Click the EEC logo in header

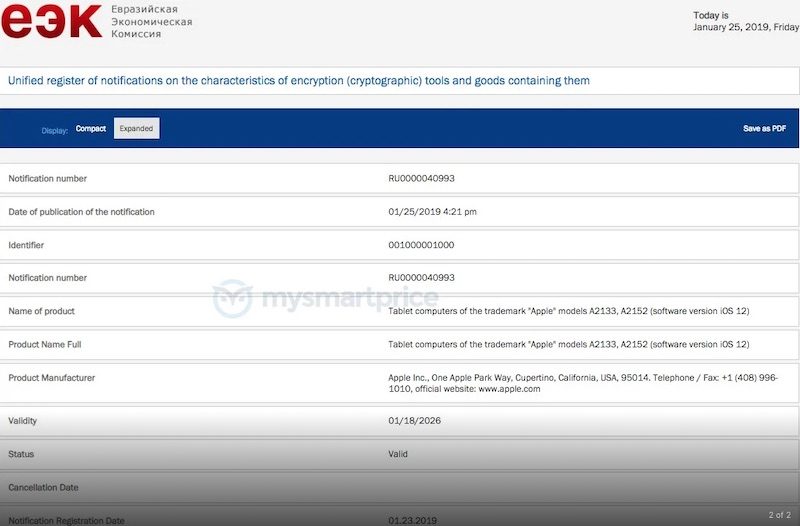[52, 21]
